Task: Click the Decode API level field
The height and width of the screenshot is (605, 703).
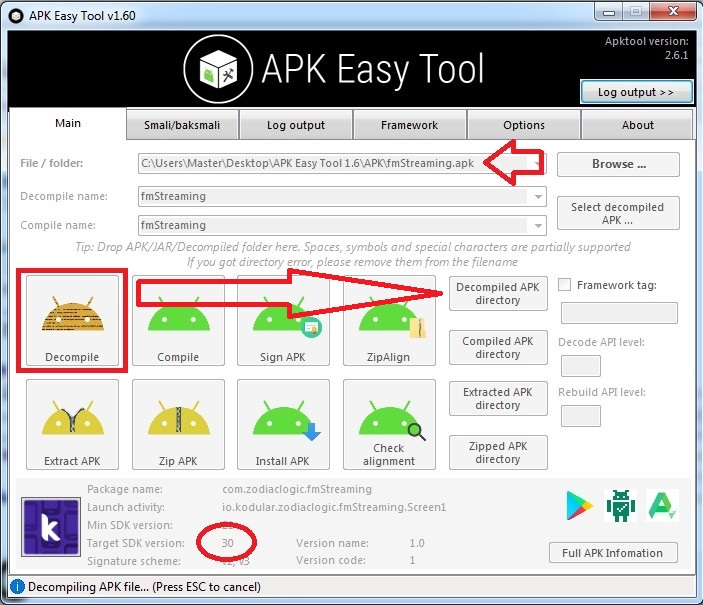Action: (580, 366)
